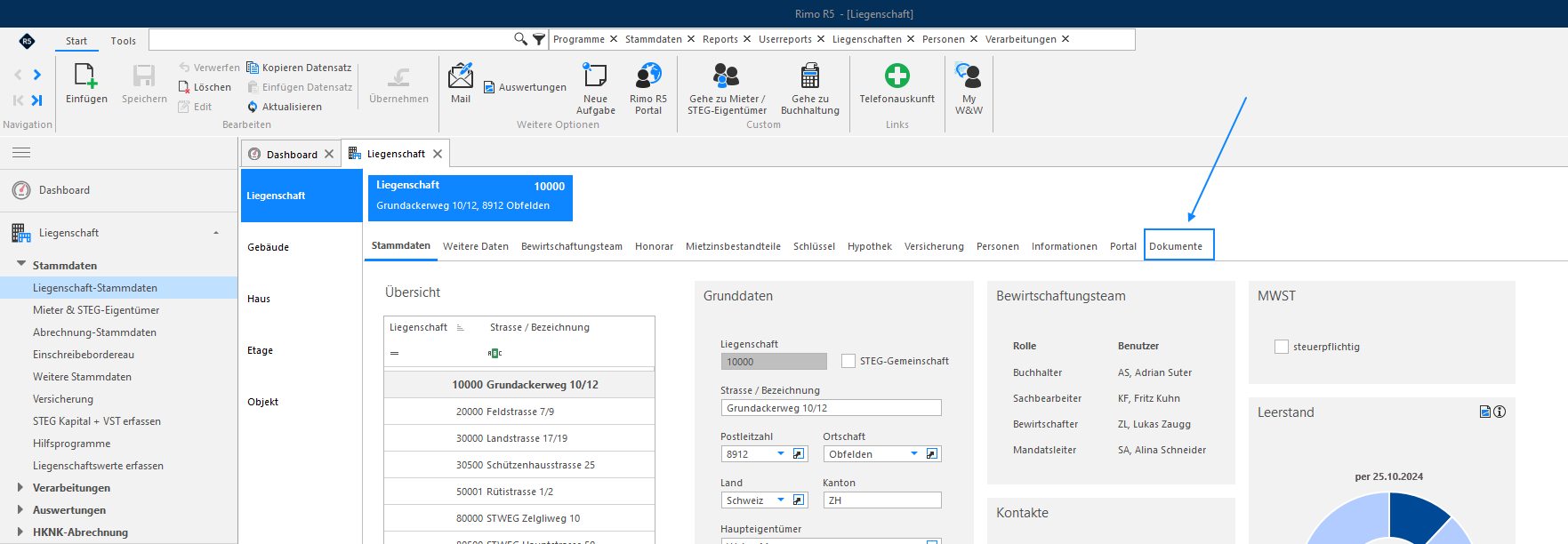
Task: Click Strasse / Bezeichnung input field
Action: point(831,408)
